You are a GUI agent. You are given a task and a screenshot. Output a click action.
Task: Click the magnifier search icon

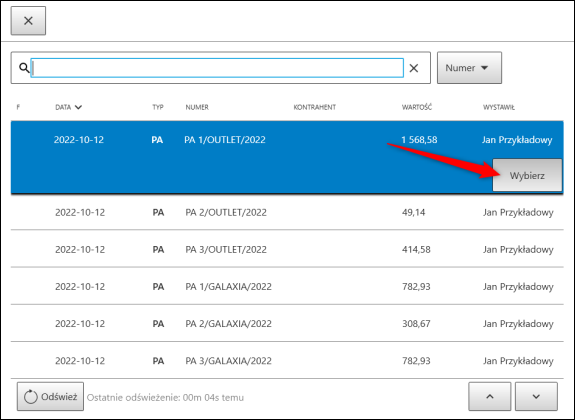point(24,68)
